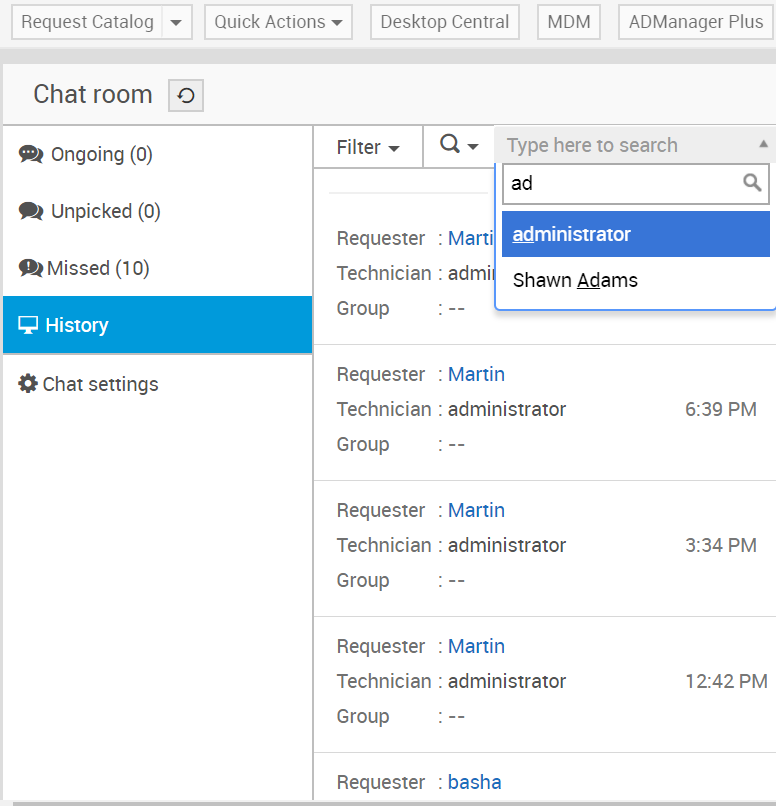This screenshot has height=806, width=776.
Task: Open the Filter dropdown
Action: click(x=368, y=147)
